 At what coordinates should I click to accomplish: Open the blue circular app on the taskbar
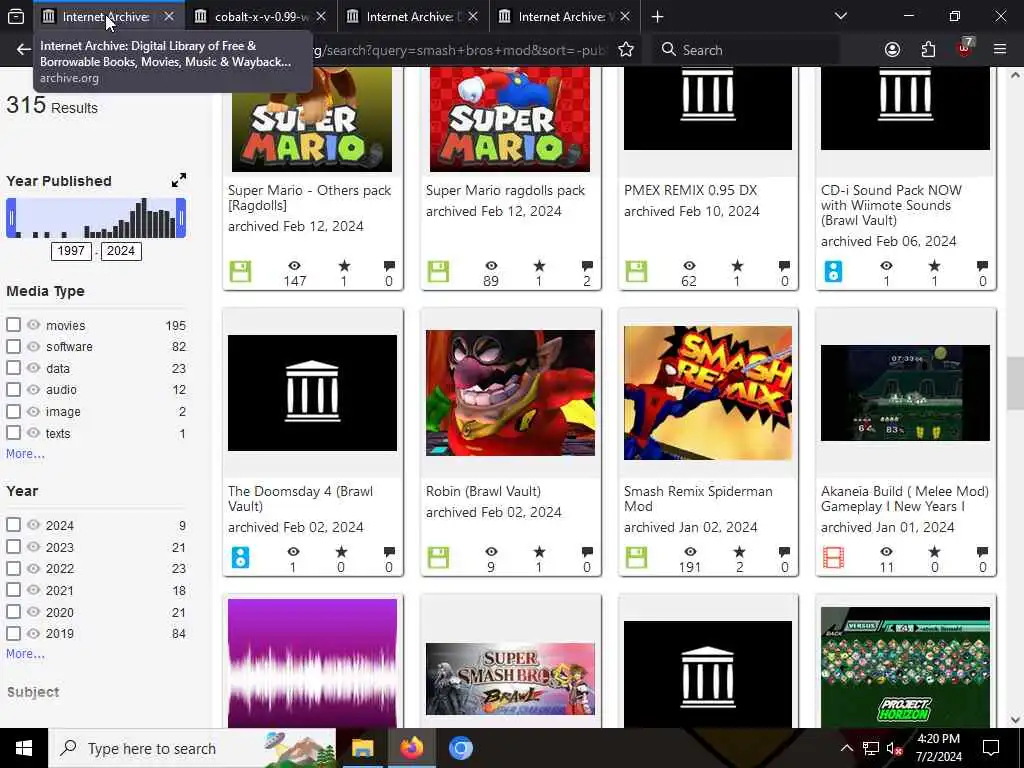point(460,748)
